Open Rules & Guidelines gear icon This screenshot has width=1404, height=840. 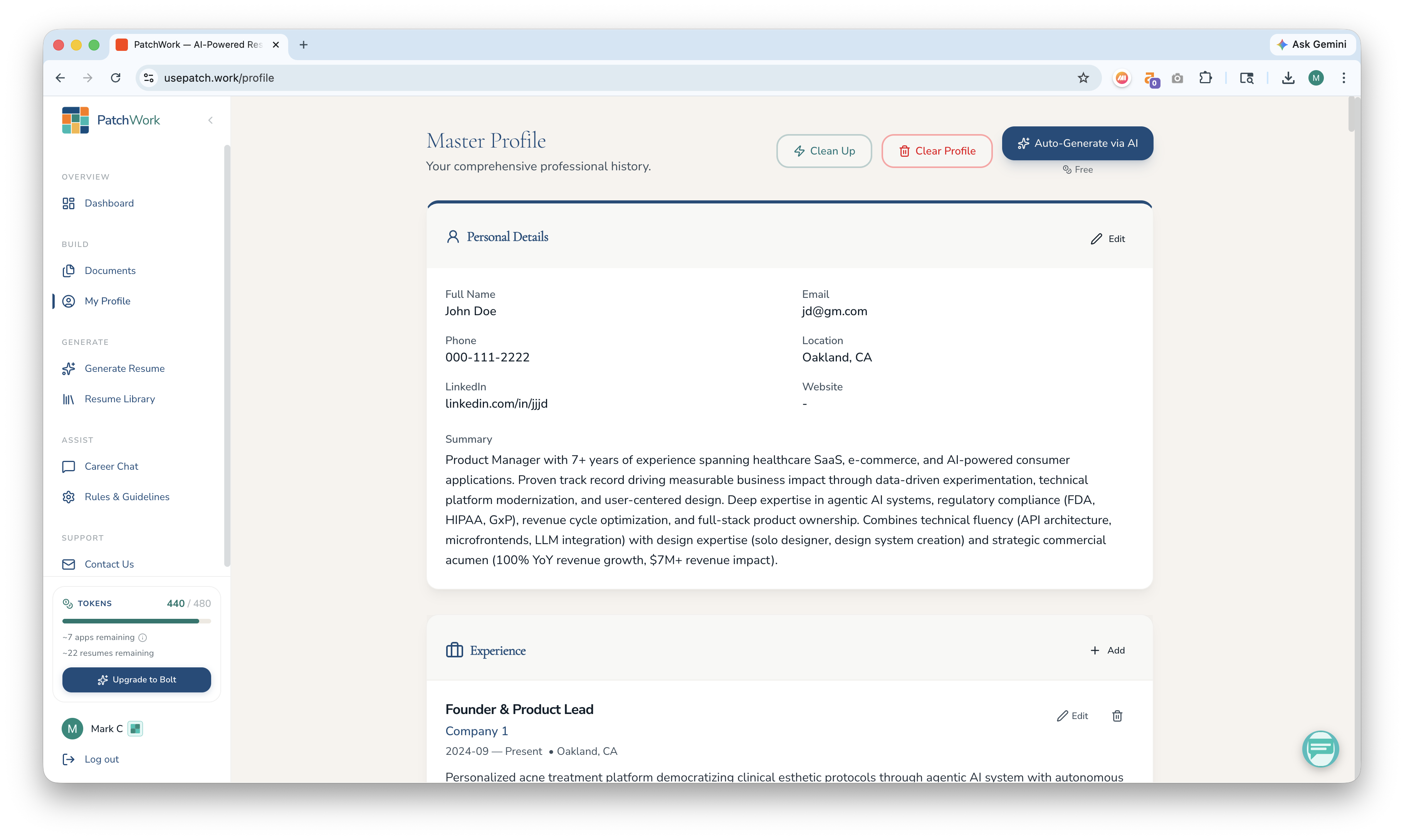pyautogui.click(x=69, y=497)
